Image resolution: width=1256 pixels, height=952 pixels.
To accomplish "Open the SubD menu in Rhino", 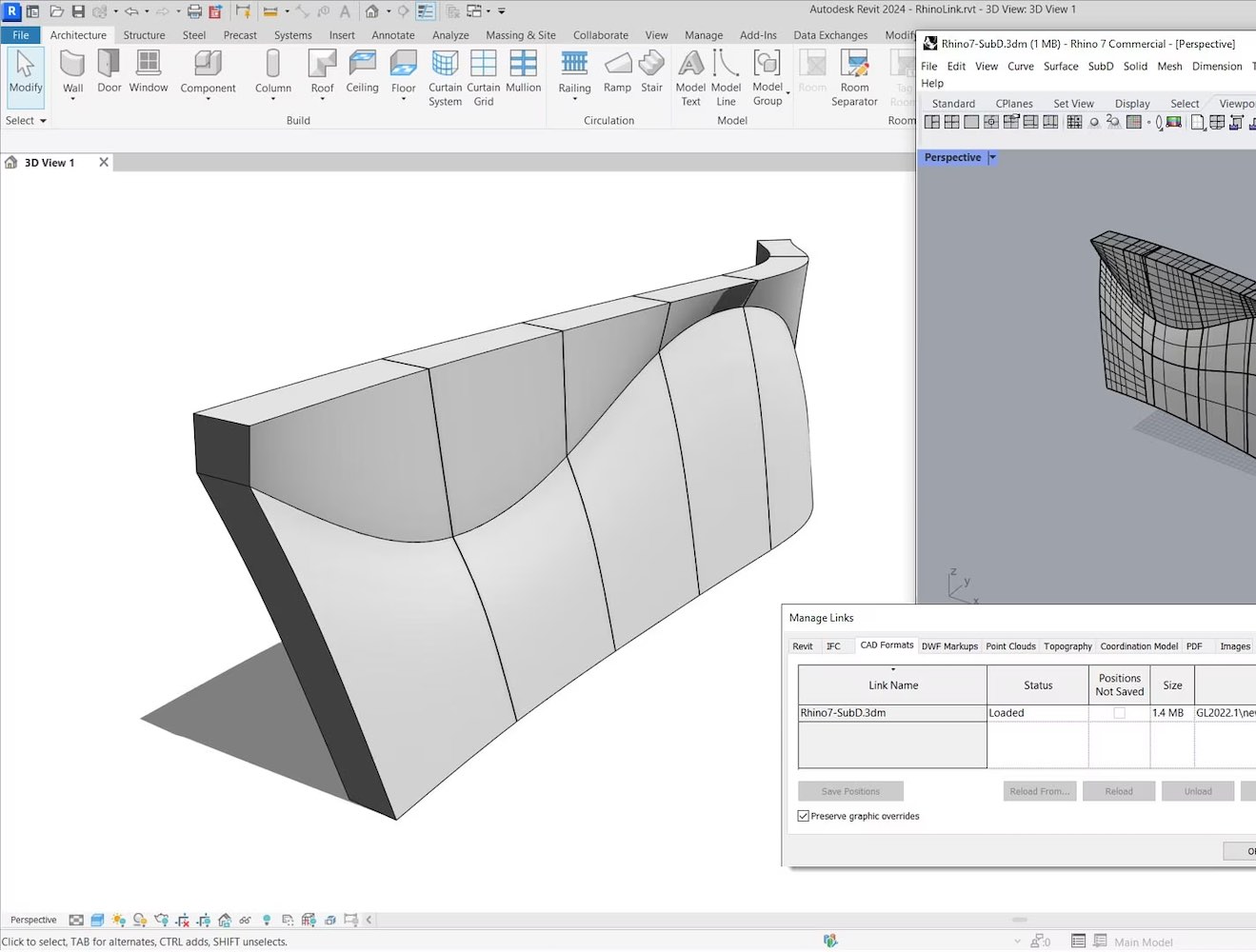I will pos(1101,67).
